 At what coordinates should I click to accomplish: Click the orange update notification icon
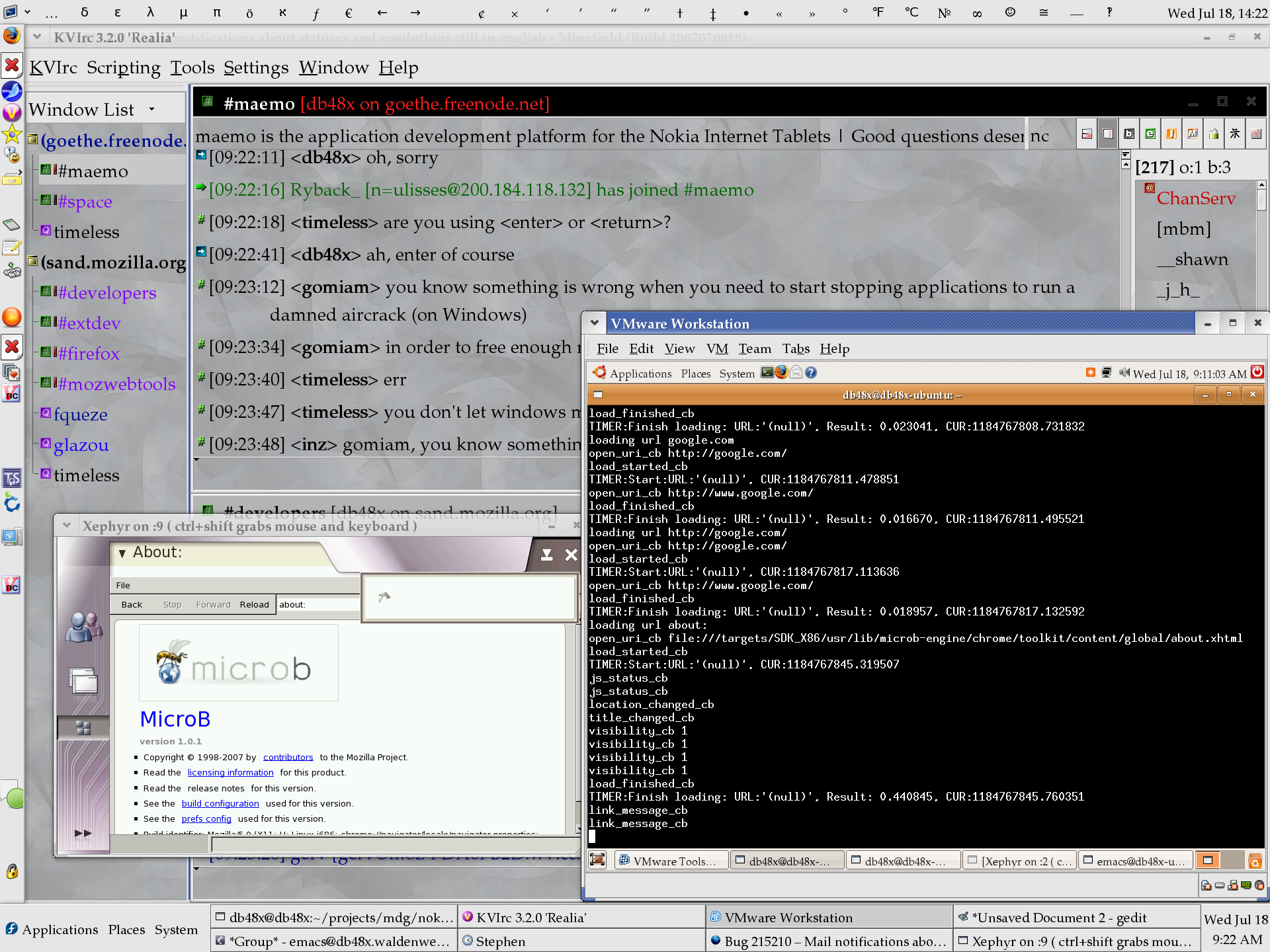[1091, 373]
